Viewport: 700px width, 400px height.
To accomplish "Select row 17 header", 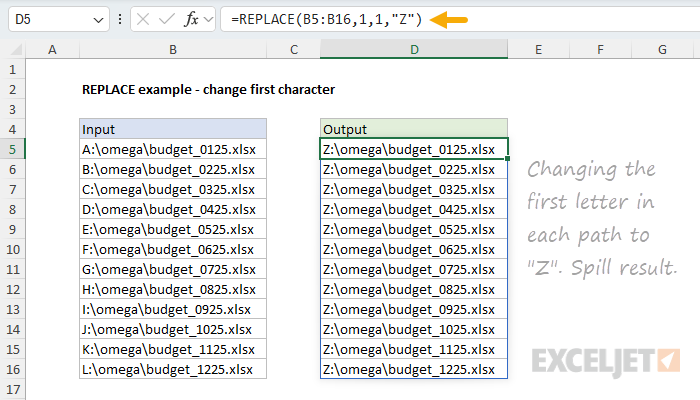I will (x=12, y=389).
